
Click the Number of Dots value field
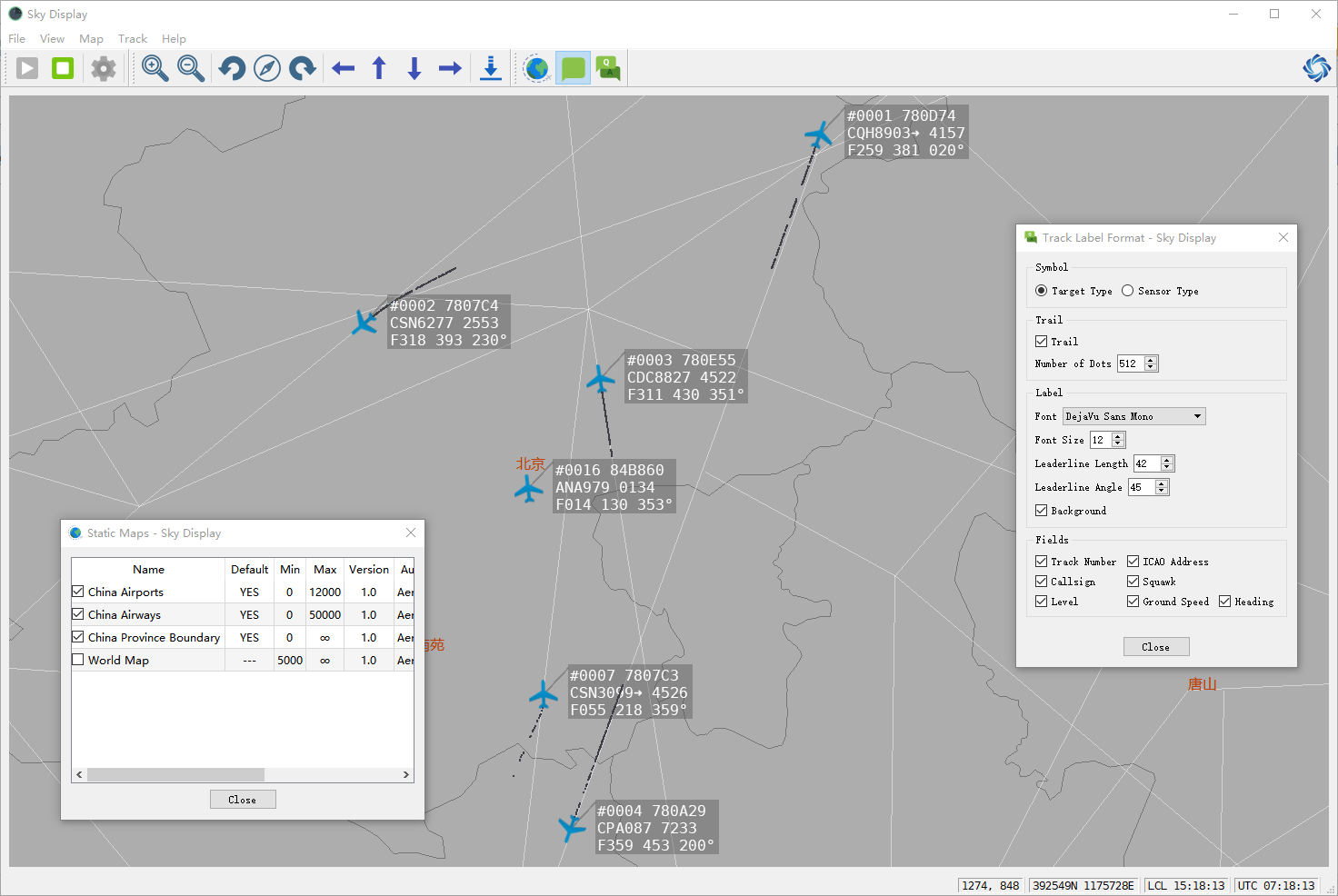coord(1131,363)
